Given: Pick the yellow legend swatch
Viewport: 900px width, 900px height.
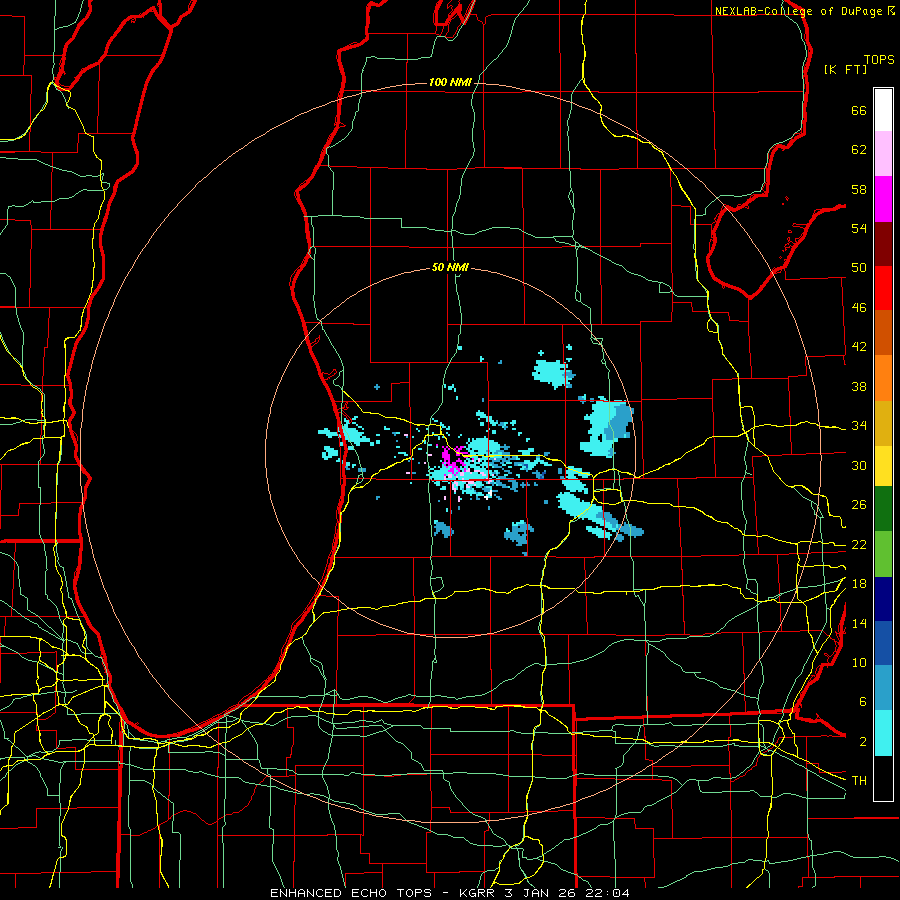Looking at the screenshot, I should (x=883, y=466).
